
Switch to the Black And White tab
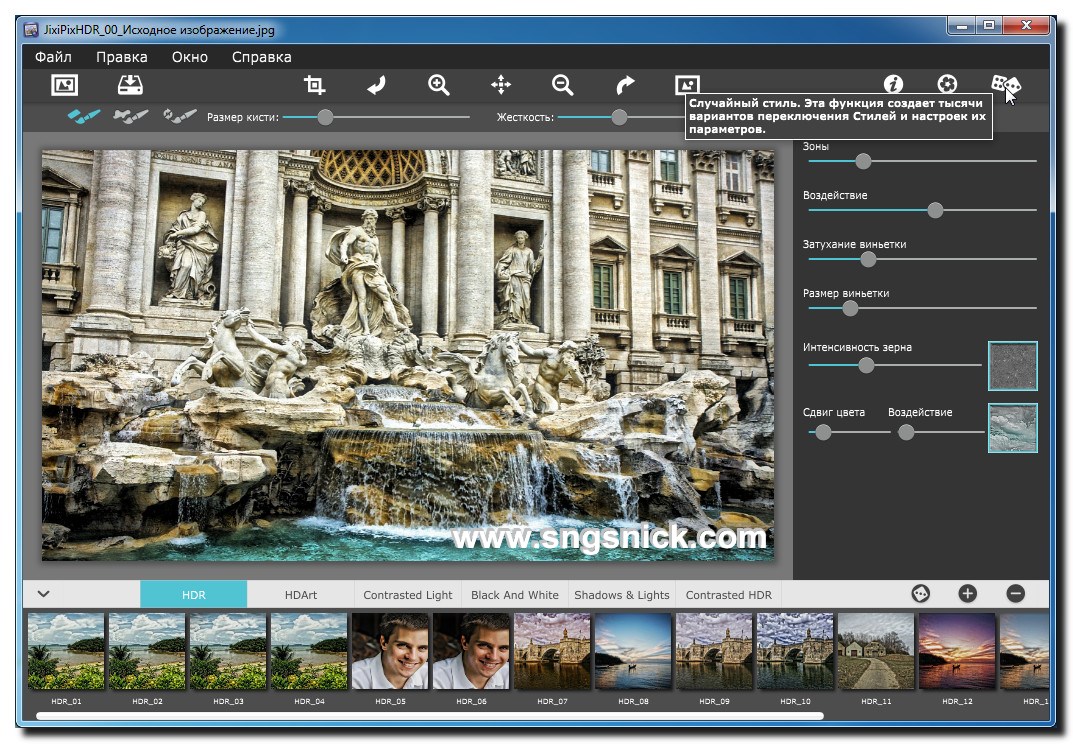point(515,595)
